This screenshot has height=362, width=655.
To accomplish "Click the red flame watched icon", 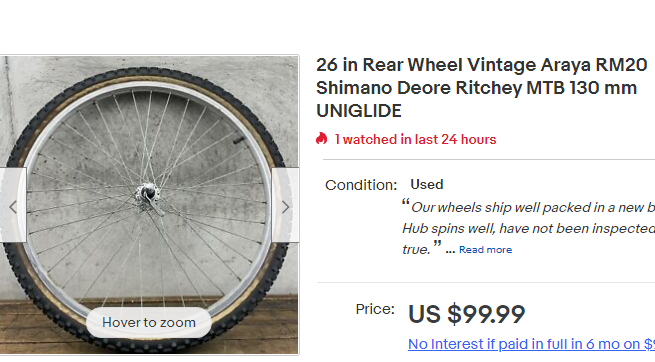I will (x=321, y=139).
